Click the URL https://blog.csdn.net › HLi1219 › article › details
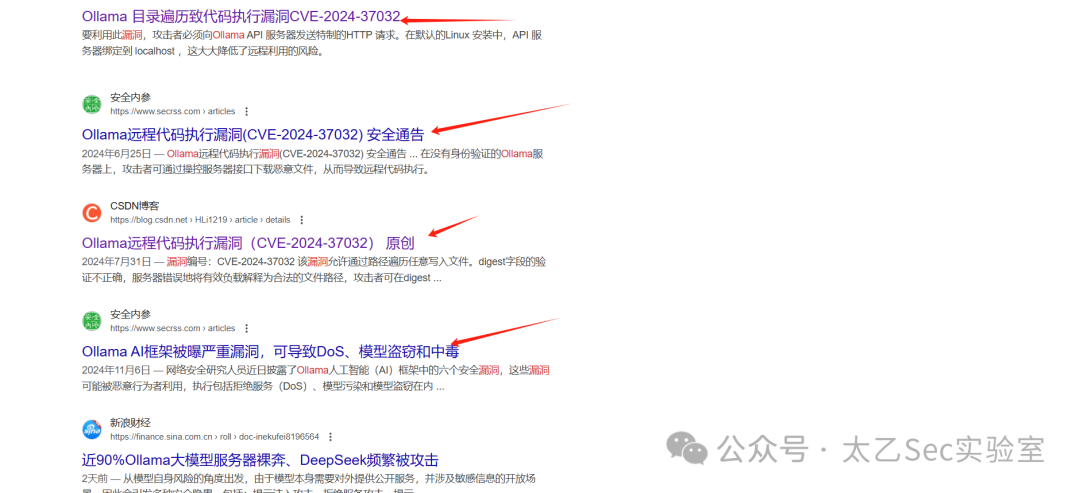This screenshot has width=1080, height=493. (x=200, y=220)
